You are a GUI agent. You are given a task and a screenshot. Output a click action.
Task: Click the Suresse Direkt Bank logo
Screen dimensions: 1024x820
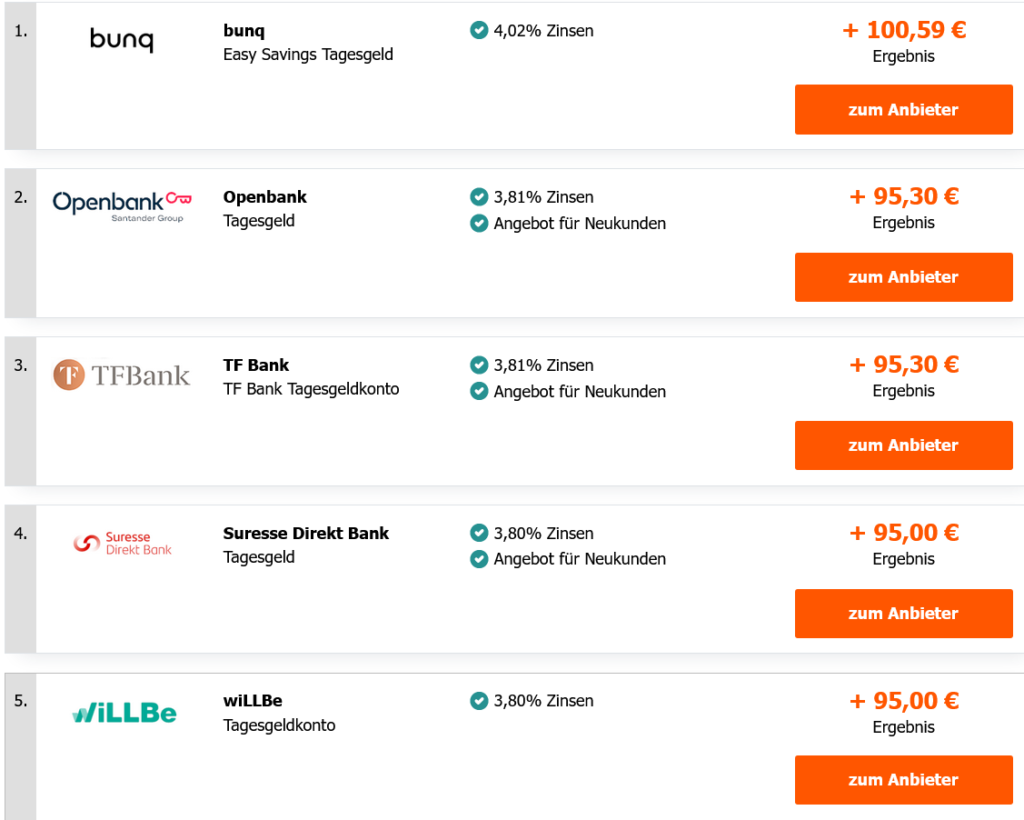[x=122, y=543]
